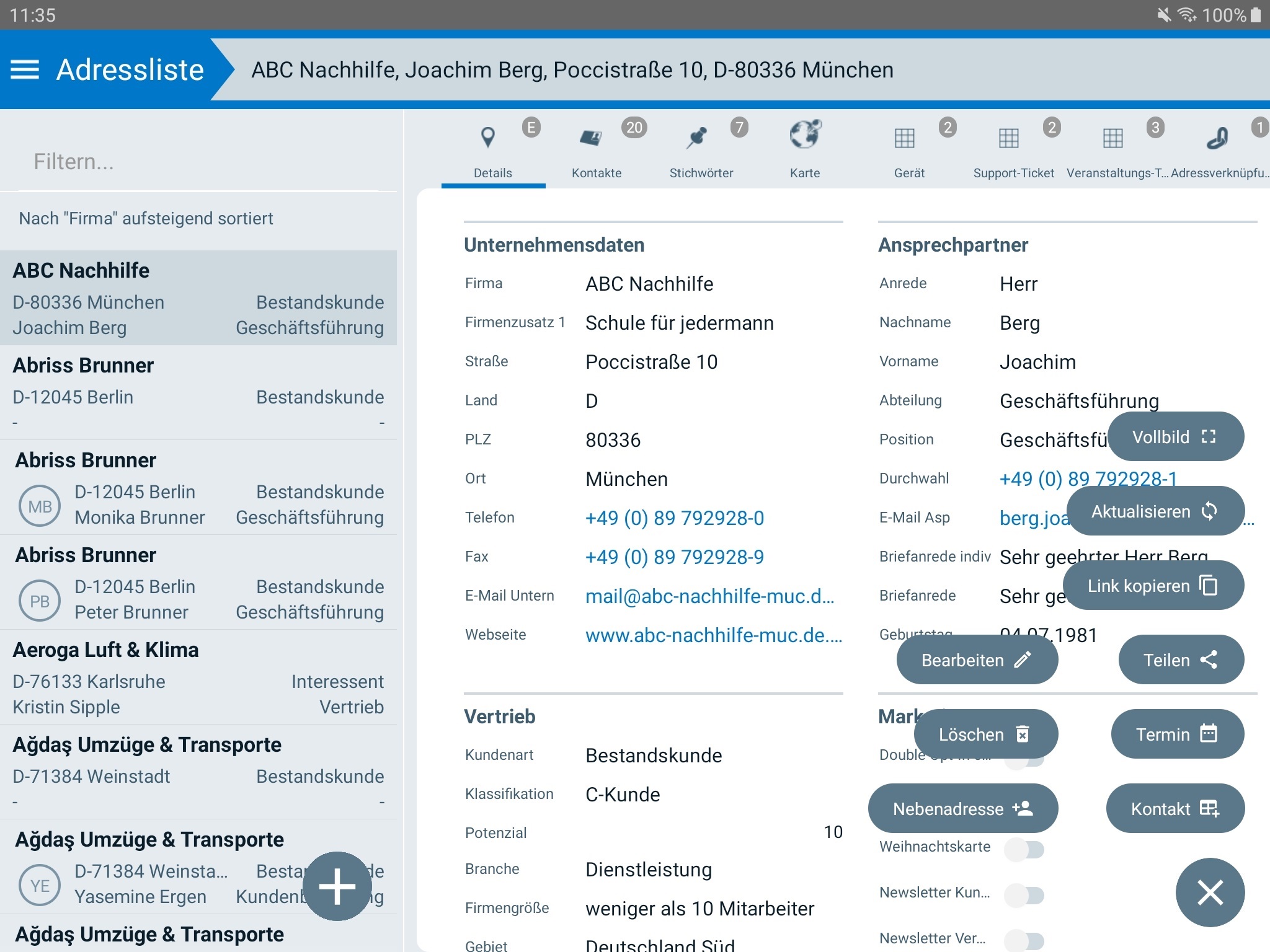The image size is (1270, 952).
Task: Open the www.abc-nachhilfe-muc.de website link
Action: [x=714, y=635]
